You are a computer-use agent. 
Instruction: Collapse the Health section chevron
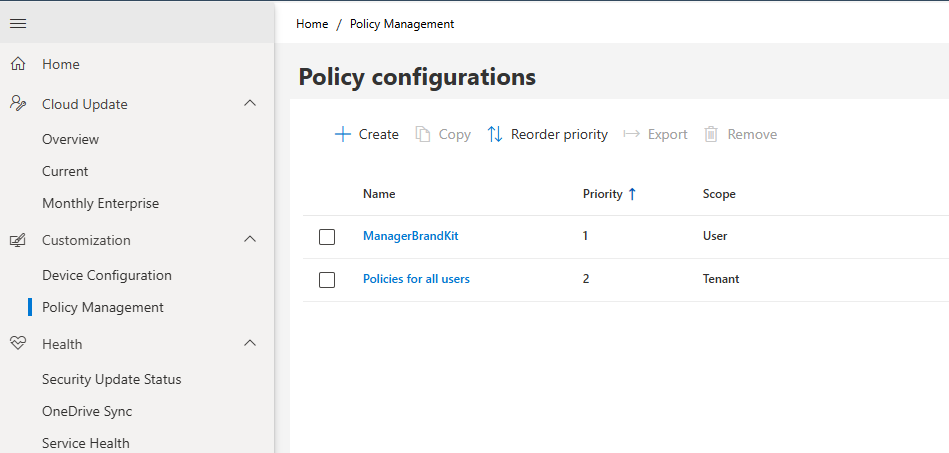point(249,343)
